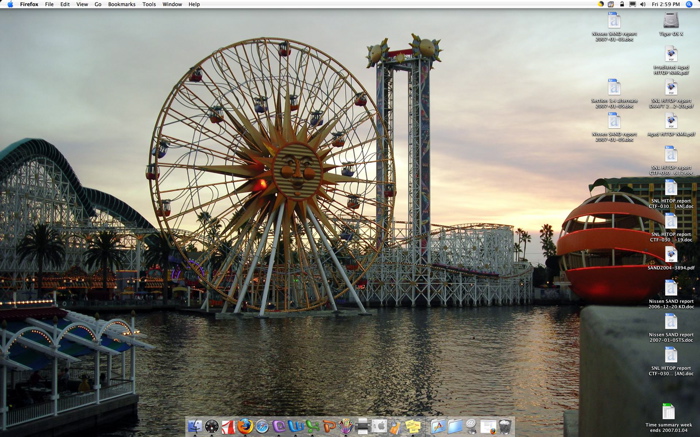Click the lock icon in menu bar
This screenshot has height=437, width=700.
(622, 4)
